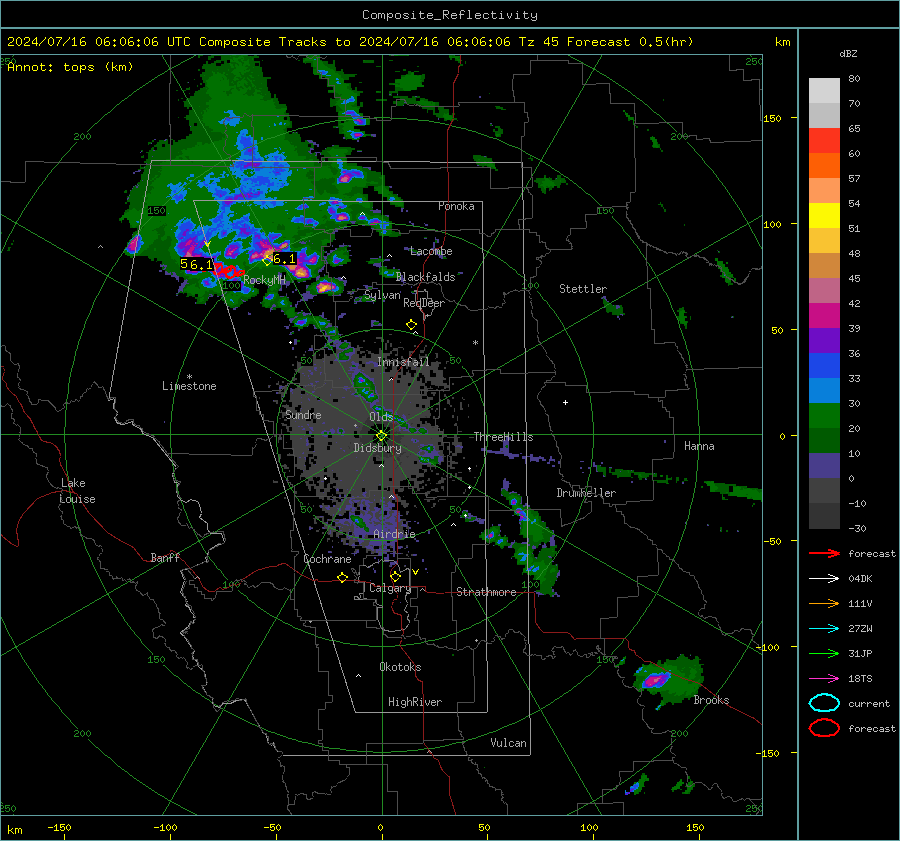
Task: Click the red forecast ellipse icon
Action: coord(824,728)
